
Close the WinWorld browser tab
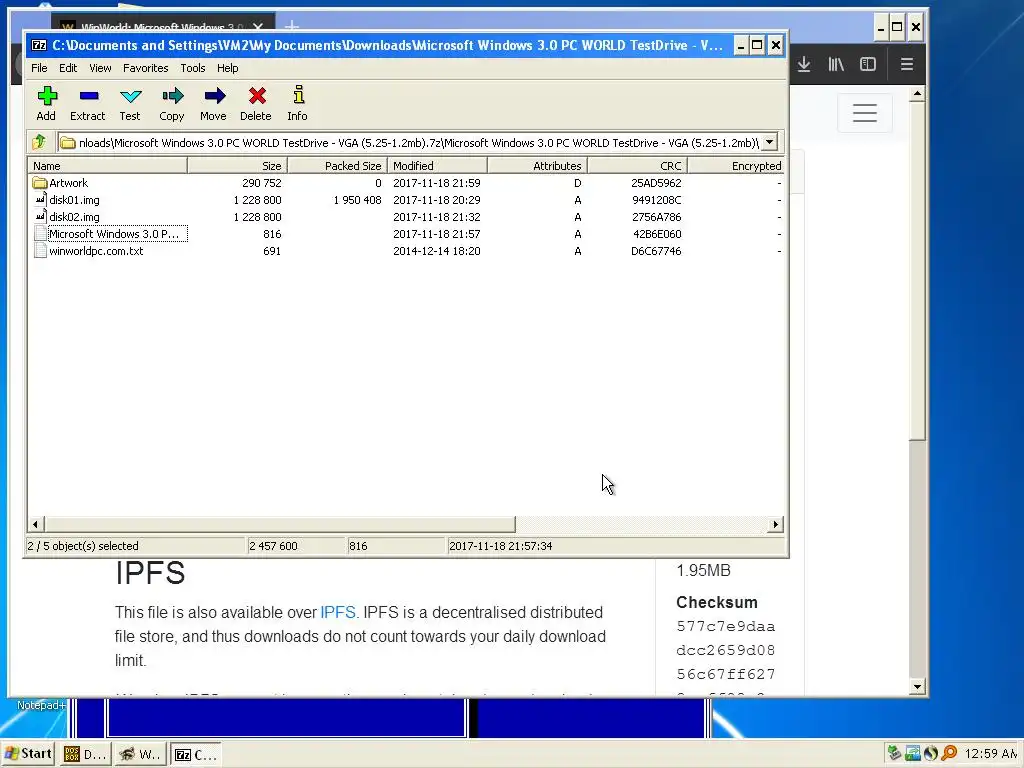coord(258,27)
